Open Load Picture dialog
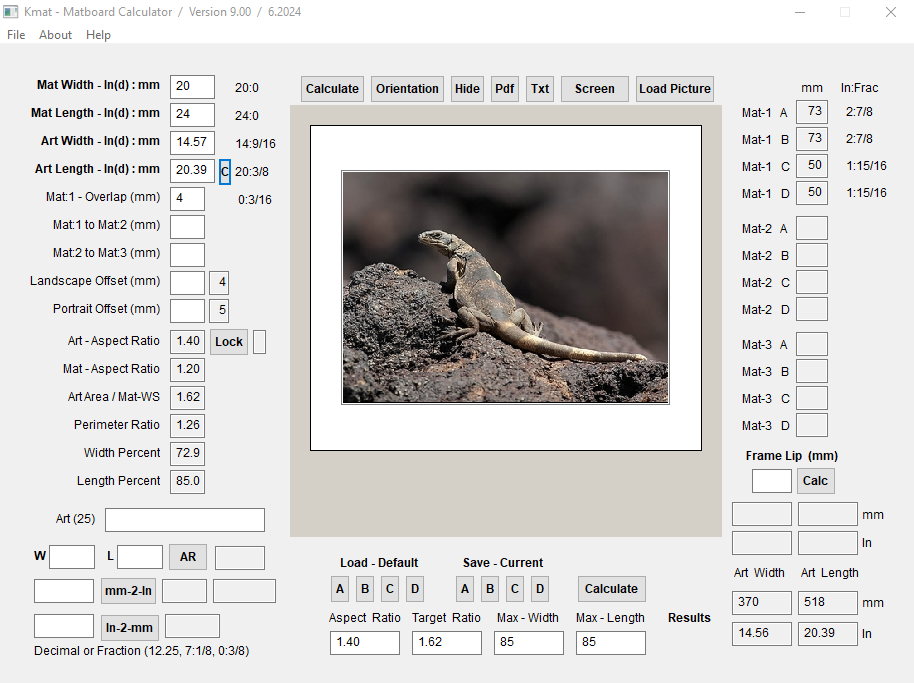Screen dimensions: 914x683 coord(675,89)
